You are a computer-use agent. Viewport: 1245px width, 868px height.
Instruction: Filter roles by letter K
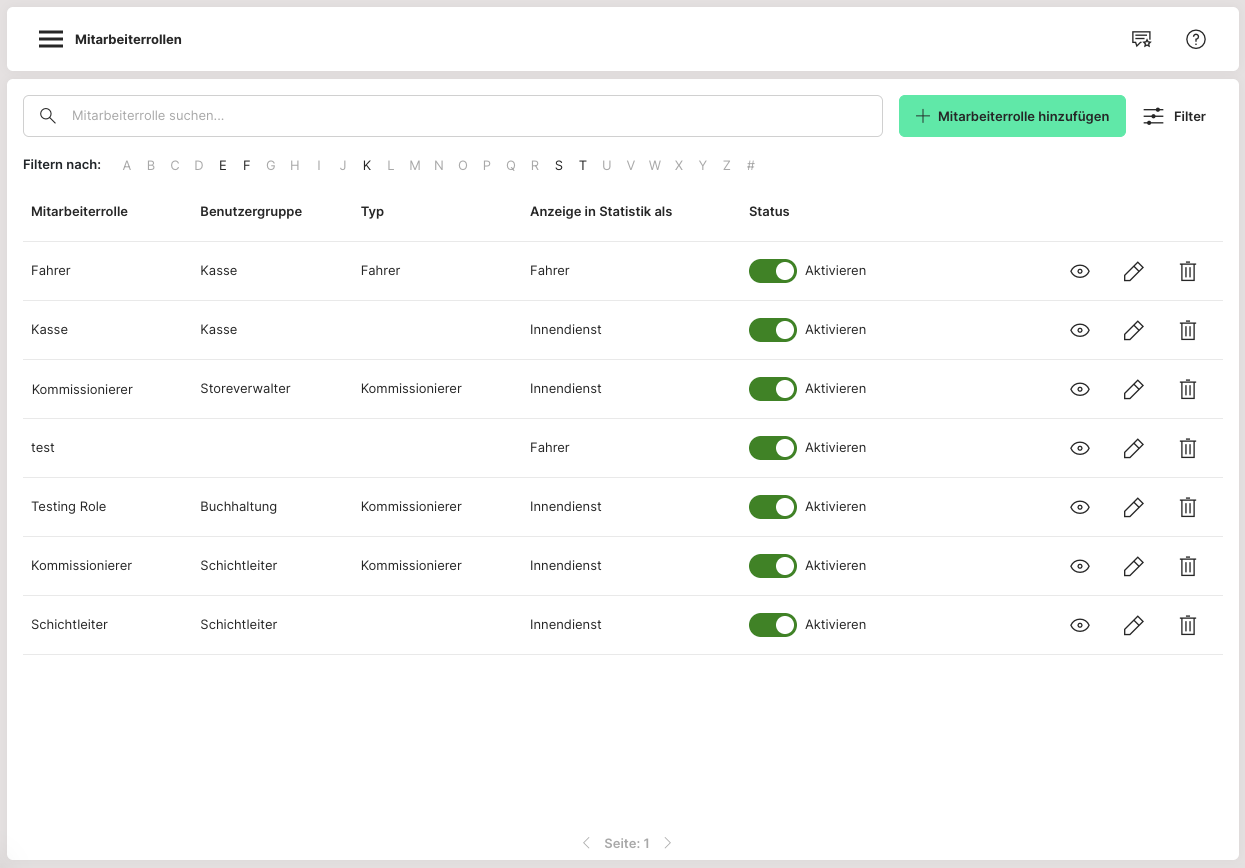click(367, 165)
